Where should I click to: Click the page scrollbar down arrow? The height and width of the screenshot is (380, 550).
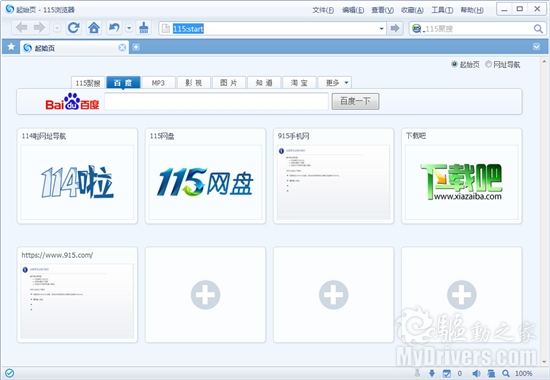(544, 361)
